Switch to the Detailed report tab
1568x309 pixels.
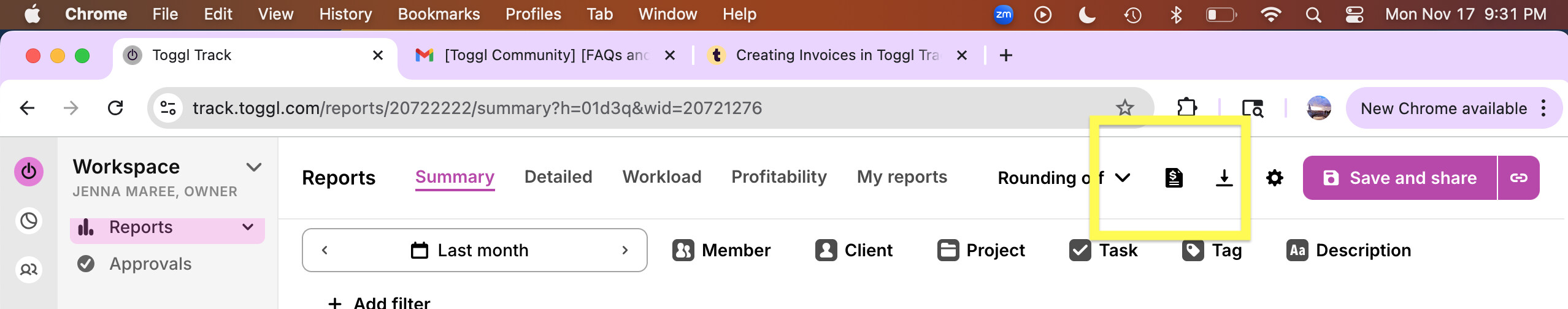tap(558, 177)
